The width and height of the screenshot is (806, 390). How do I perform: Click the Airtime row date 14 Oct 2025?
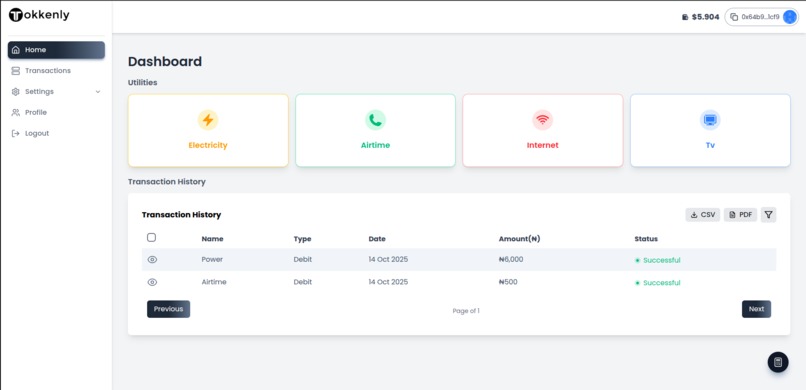(388, 282)
